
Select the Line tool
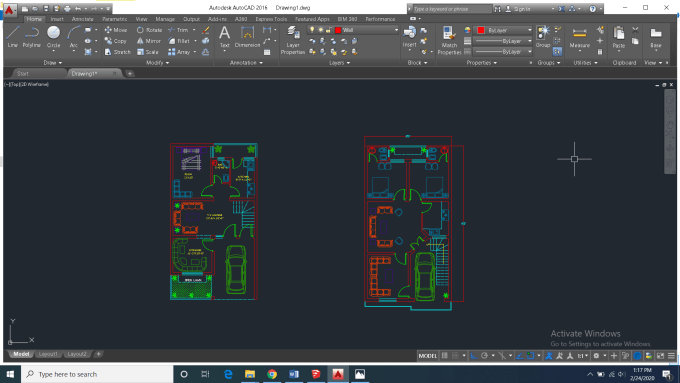pyautogui.click(x=13, y=36)
